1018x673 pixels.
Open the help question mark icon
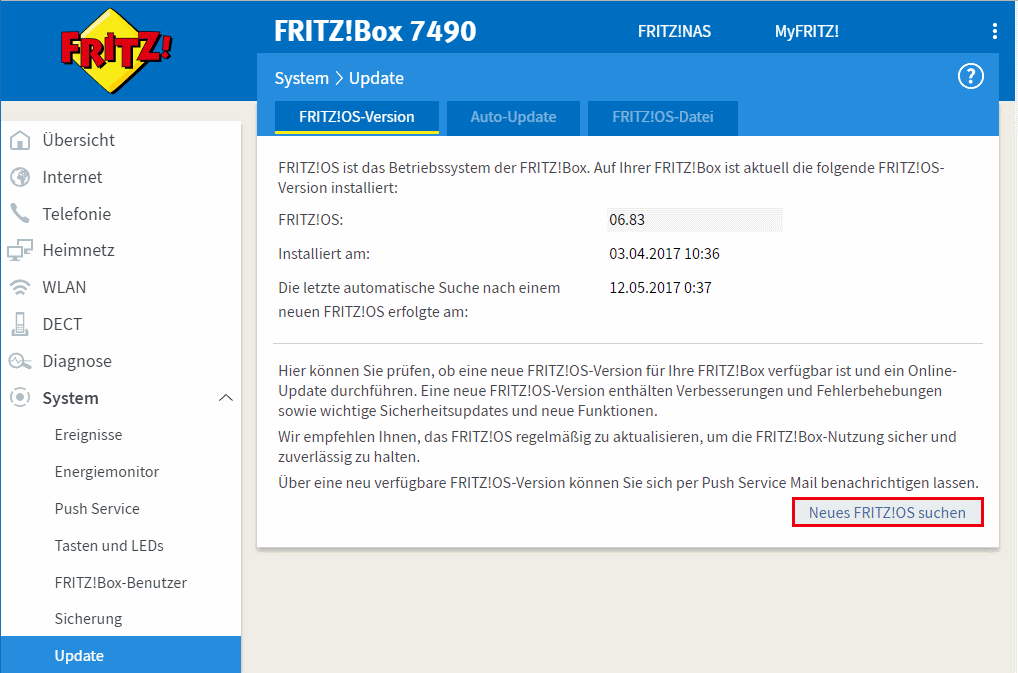click(x=971, y=77)
